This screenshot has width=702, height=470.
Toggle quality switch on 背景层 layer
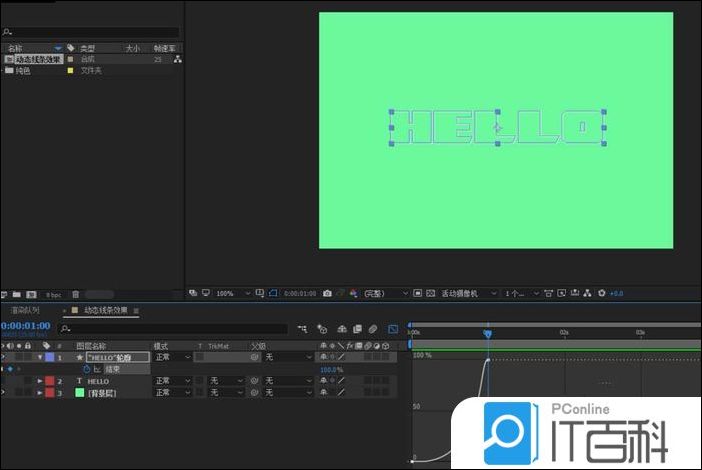click(342, 393)
